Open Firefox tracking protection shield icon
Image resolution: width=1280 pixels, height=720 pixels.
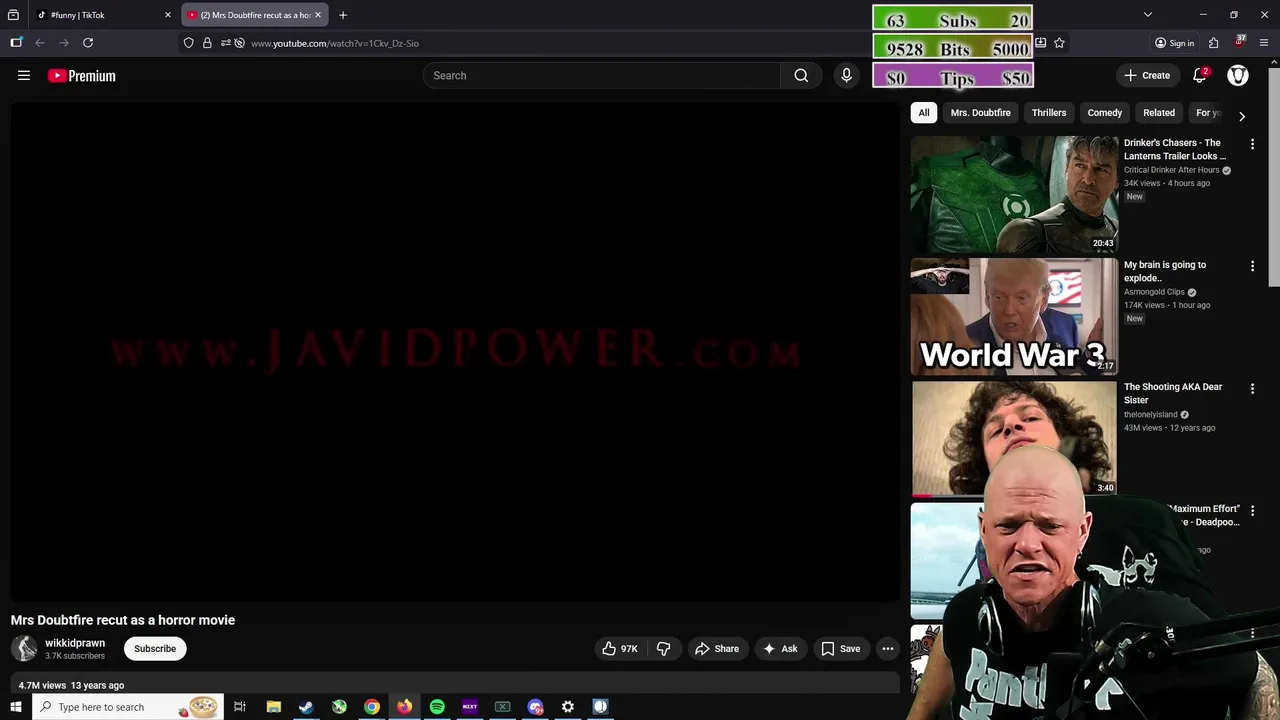point(188,43)
